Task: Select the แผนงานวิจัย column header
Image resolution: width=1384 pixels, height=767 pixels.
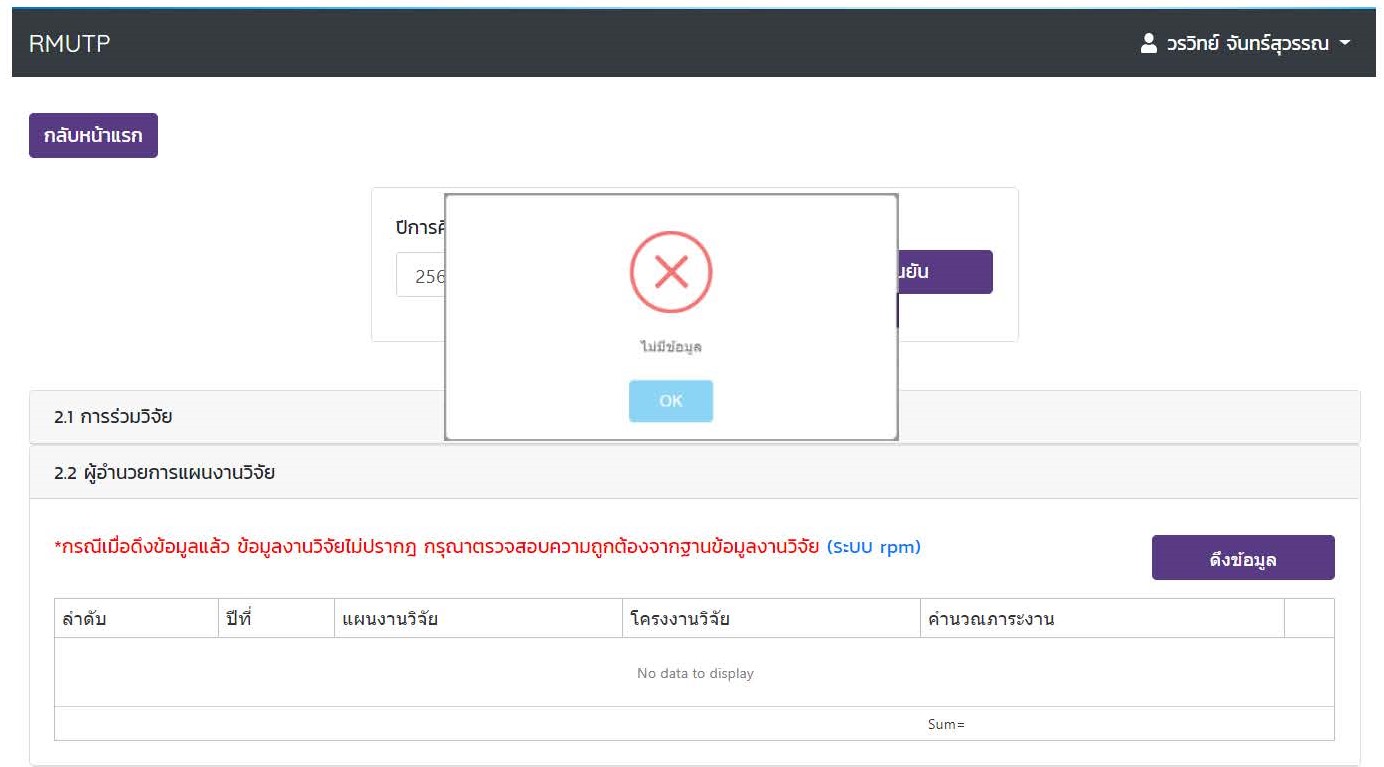Action: pos(390,619)
